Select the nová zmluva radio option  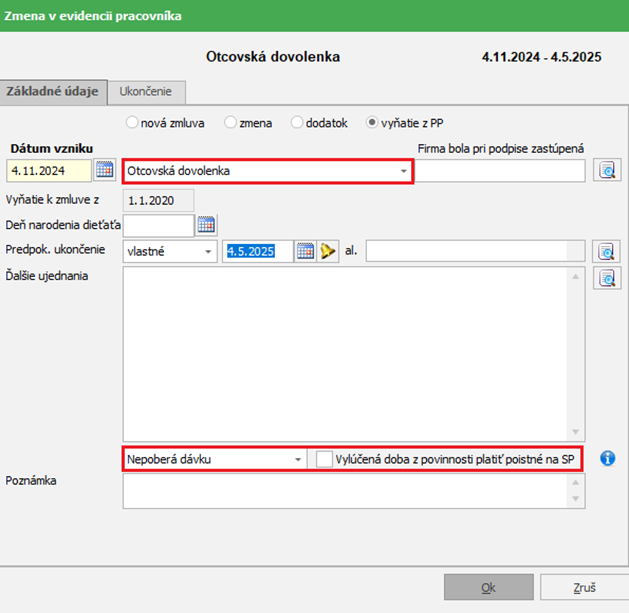(132, 122)
